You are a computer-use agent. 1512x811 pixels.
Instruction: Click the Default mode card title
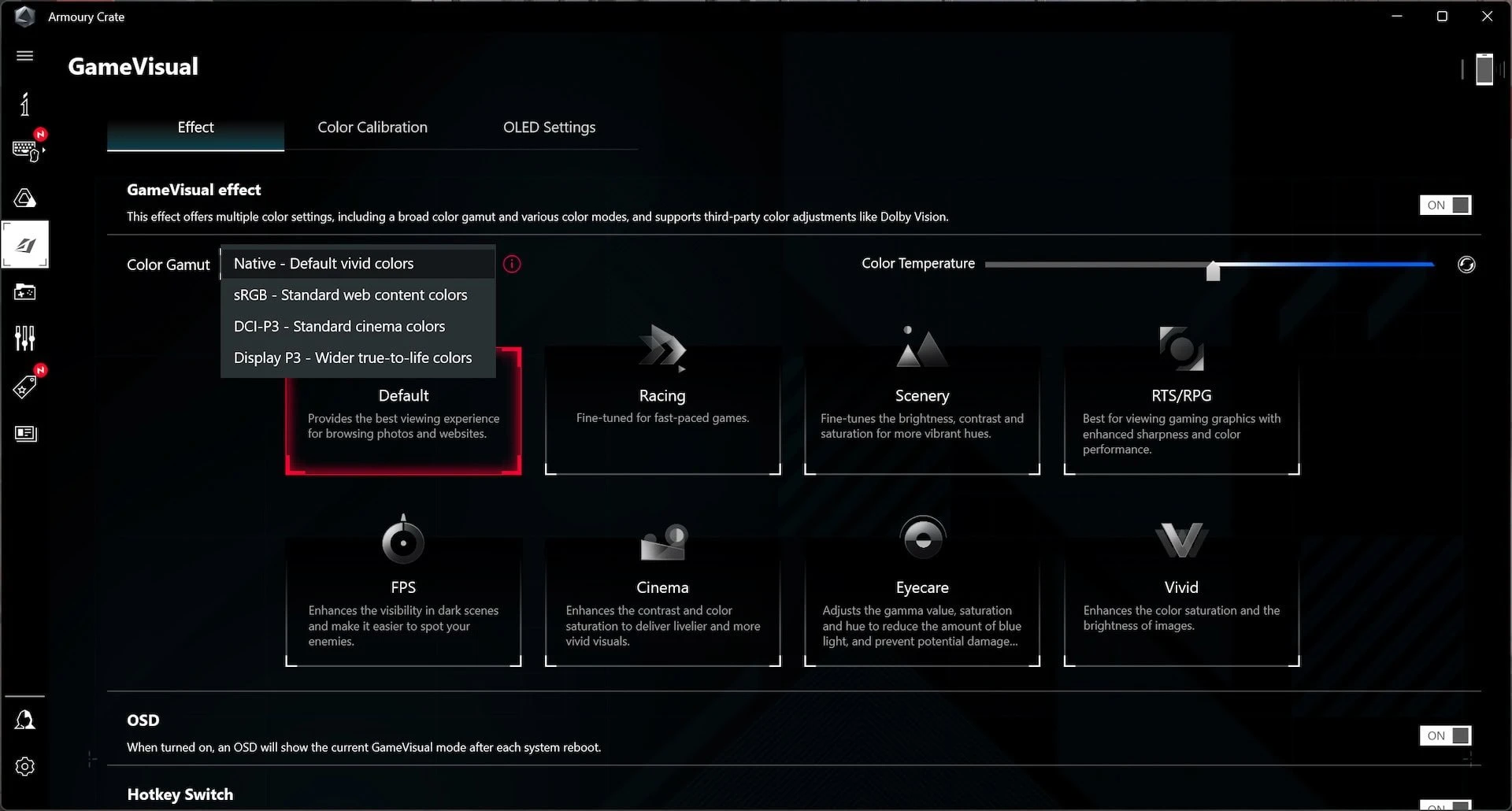click(403, 396)
